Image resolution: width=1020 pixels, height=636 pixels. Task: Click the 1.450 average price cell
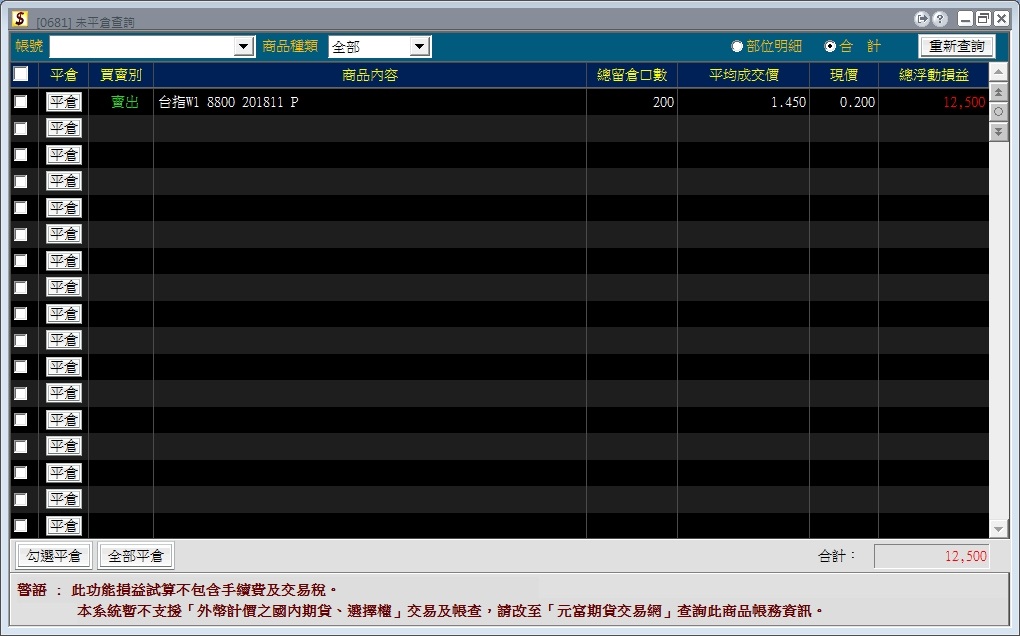pyautogui.click(x=744, y=102)
